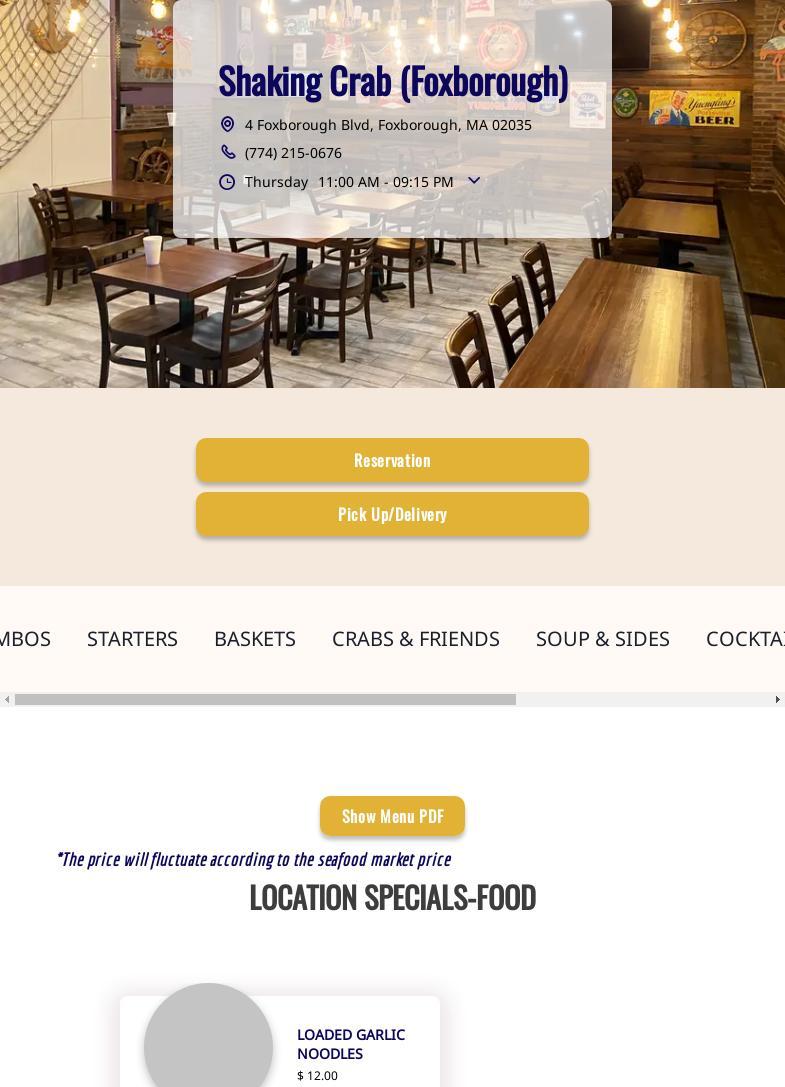Image resolution: width=785 pixels, height=1087 pixels.
Task: Switch to the BASKETS category
Action: pyautogui.click(x=255, y=638)
